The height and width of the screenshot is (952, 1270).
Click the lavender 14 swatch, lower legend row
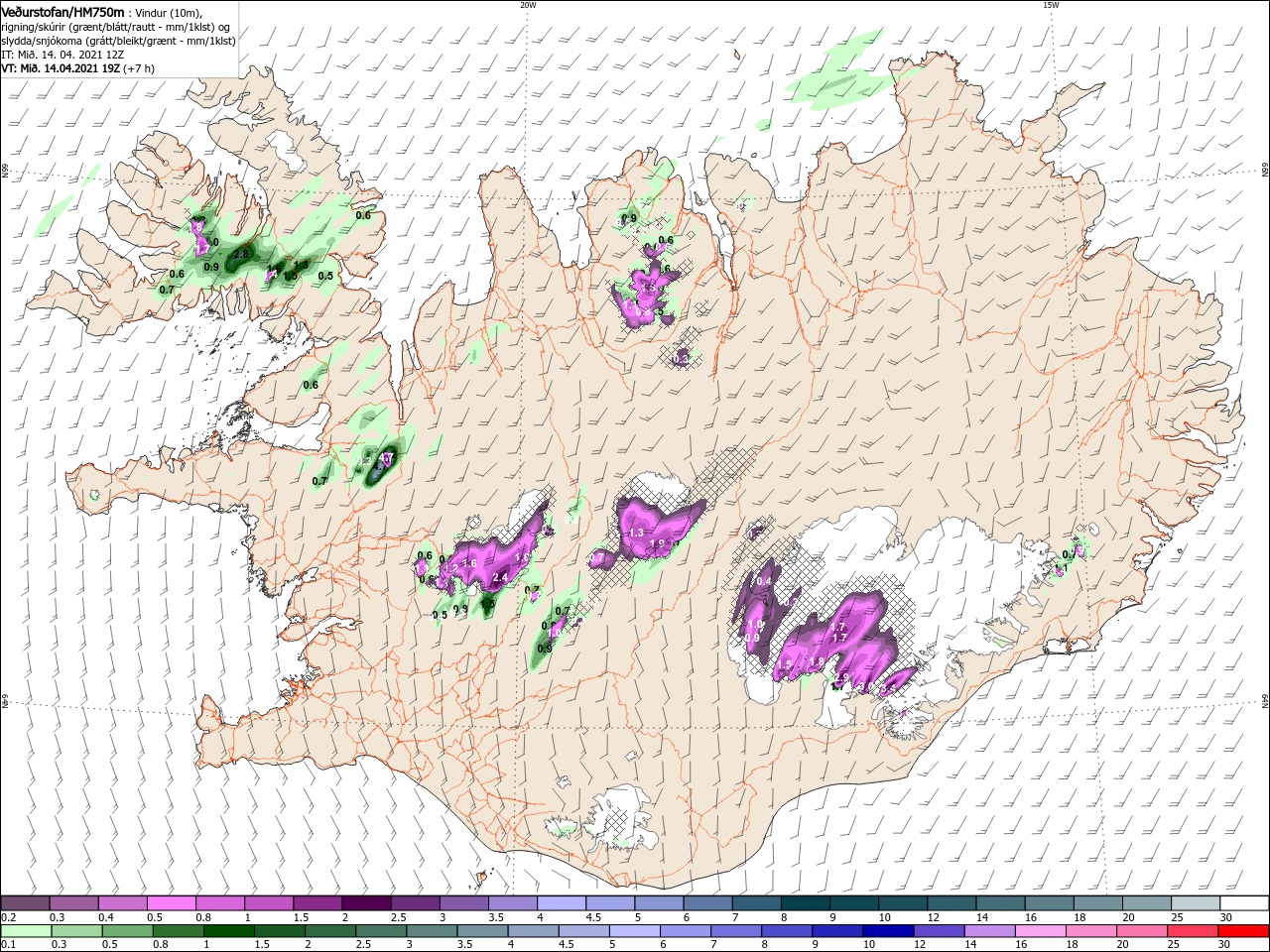pos(989,931)
